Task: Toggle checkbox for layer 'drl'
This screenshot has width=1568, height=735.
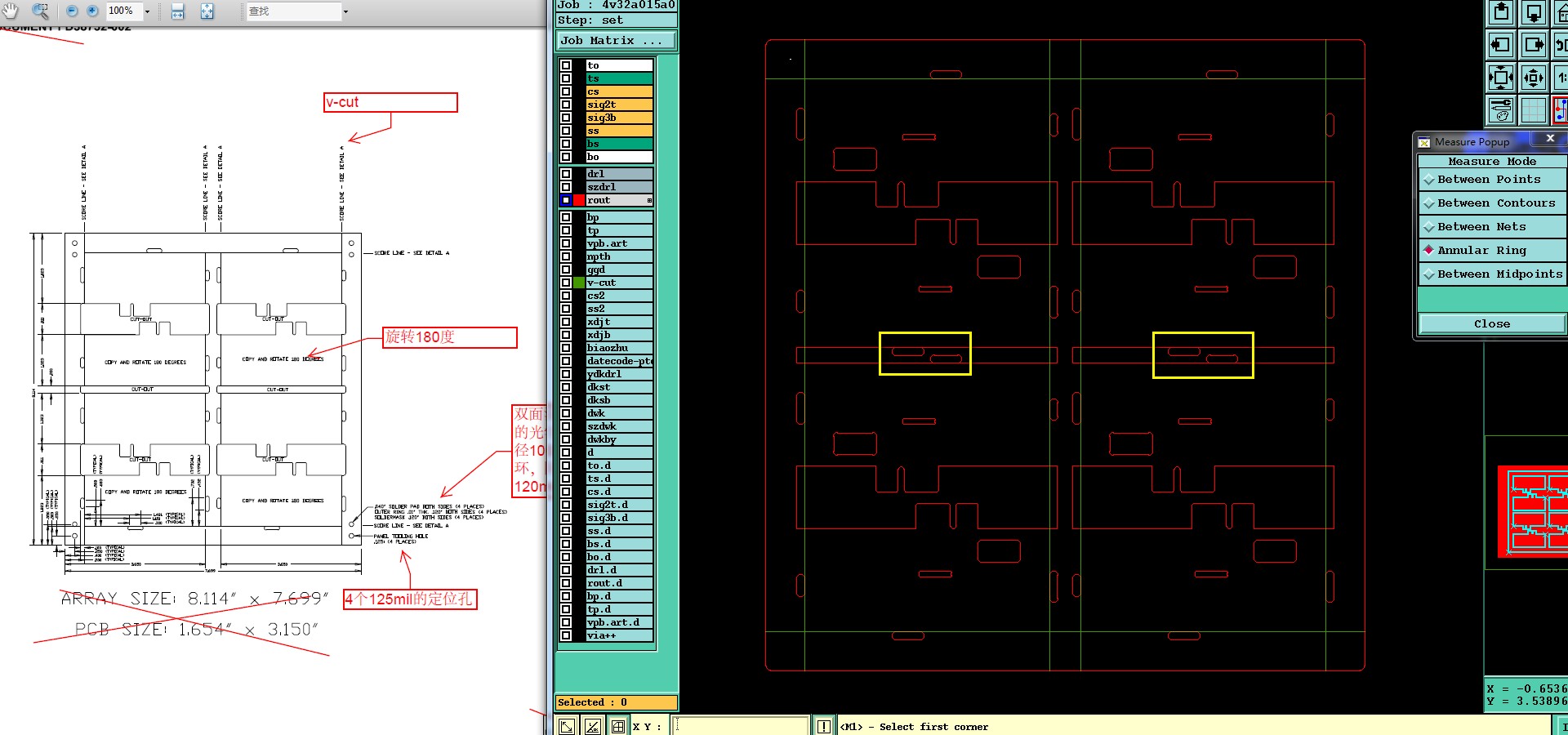Action: pyautogui.click(x=565, y=174)
